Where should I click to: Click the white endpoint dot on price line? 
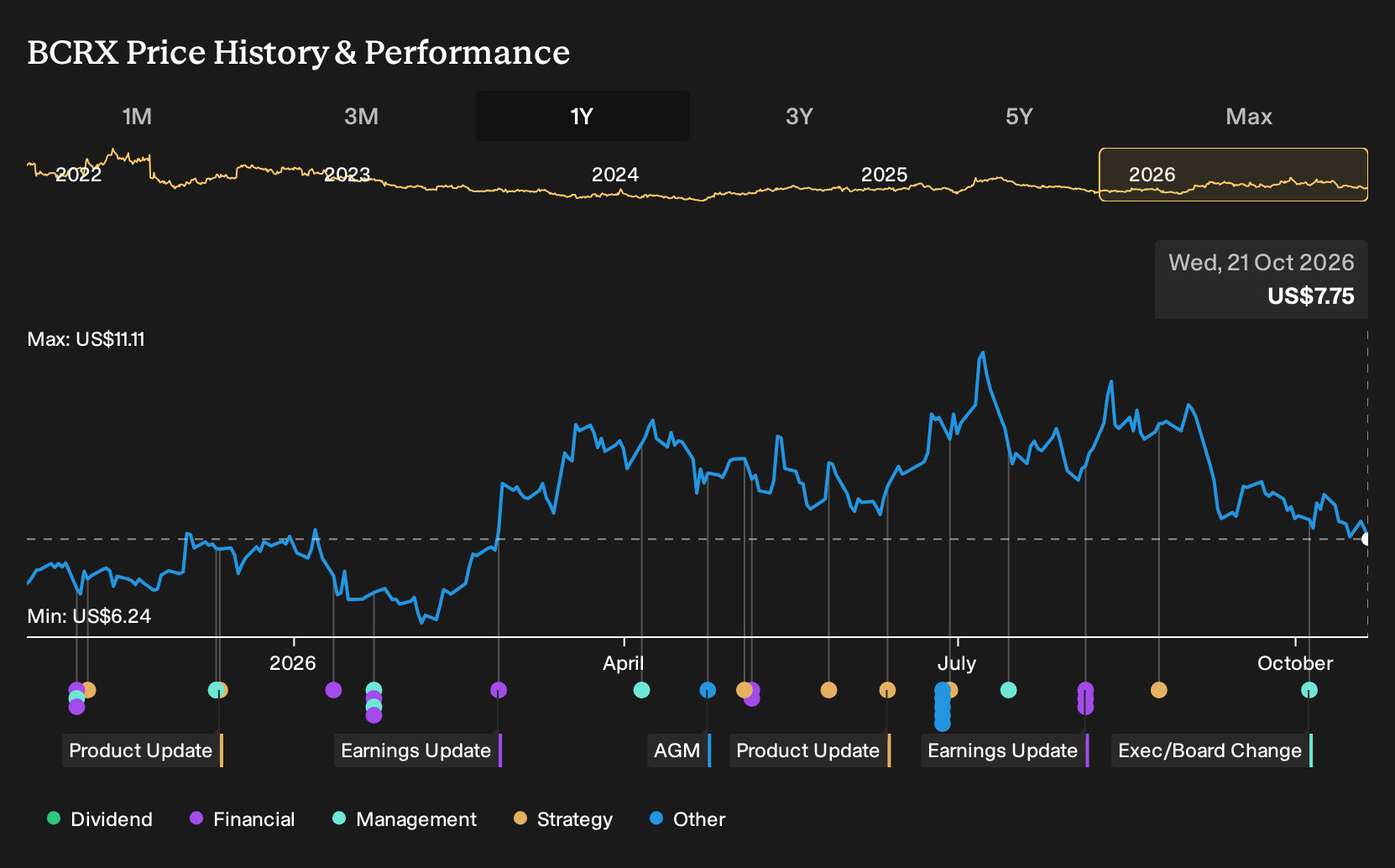coord(1366,539)
